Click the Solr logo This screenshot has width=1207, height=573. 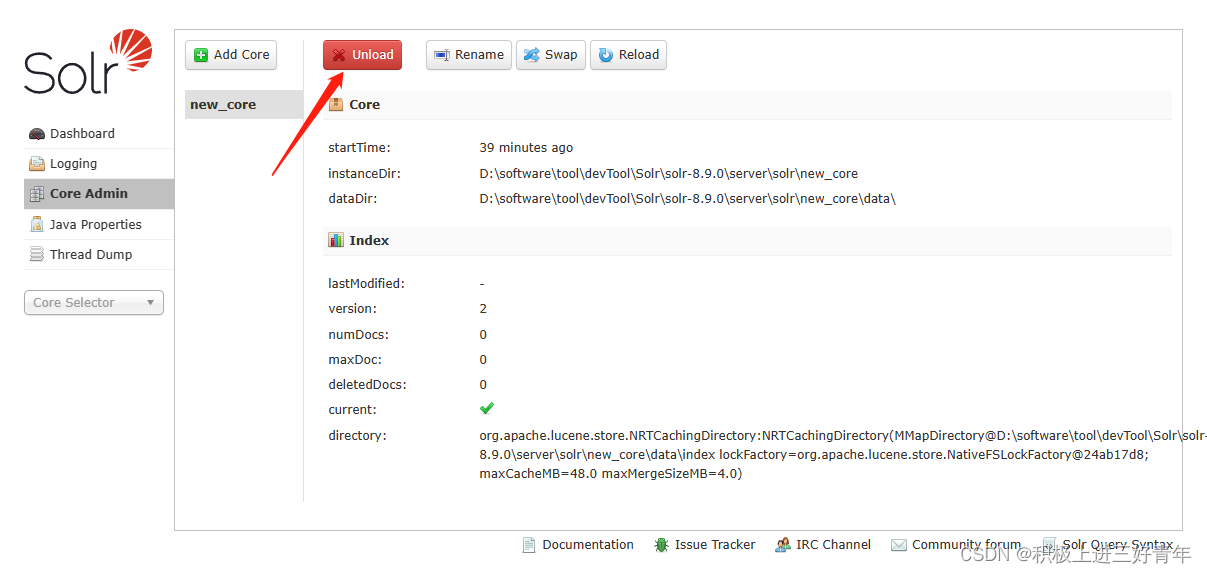click(88, 62)
